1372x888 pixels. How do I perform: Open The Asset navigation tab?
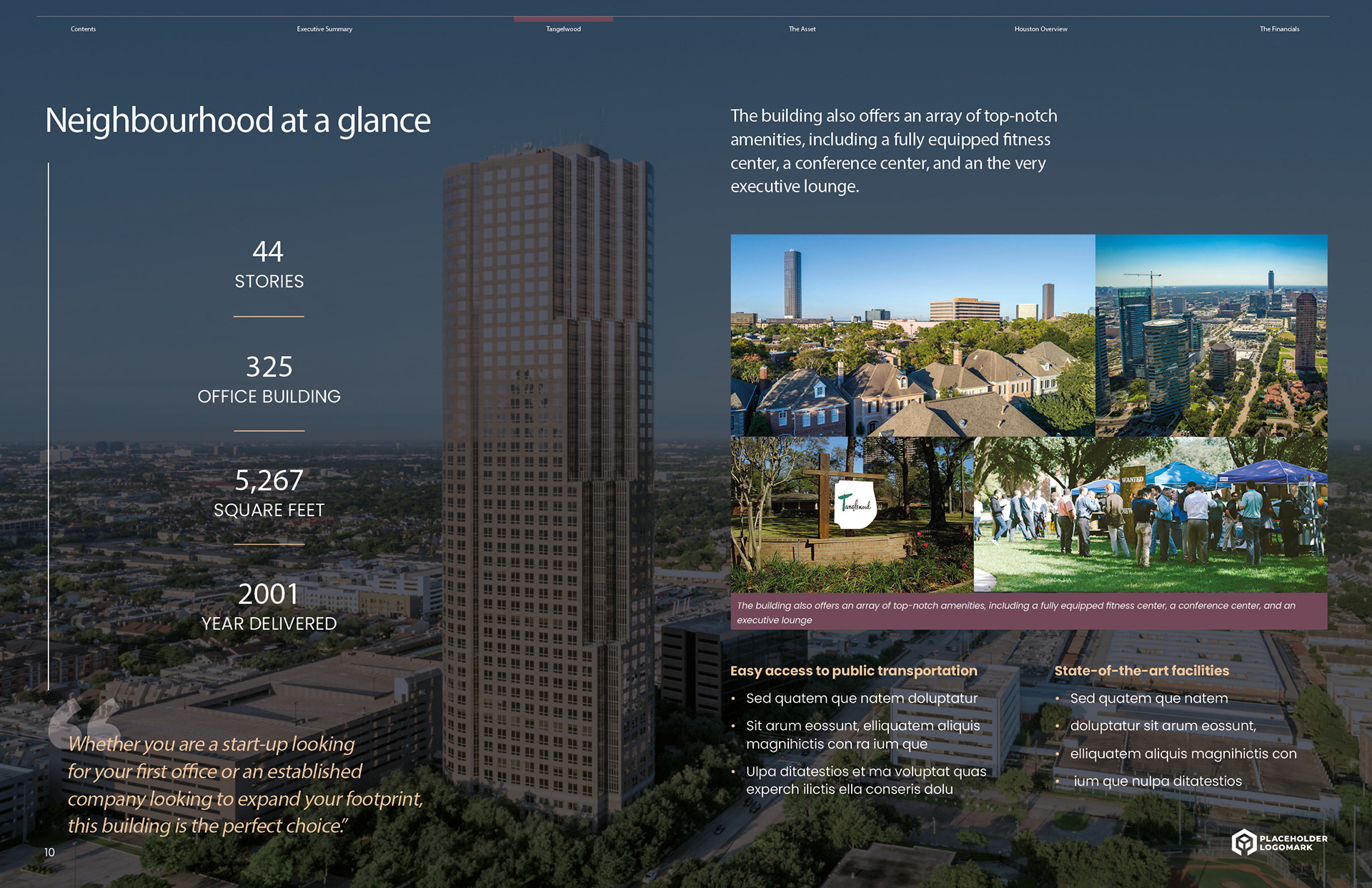pos(802,29)
